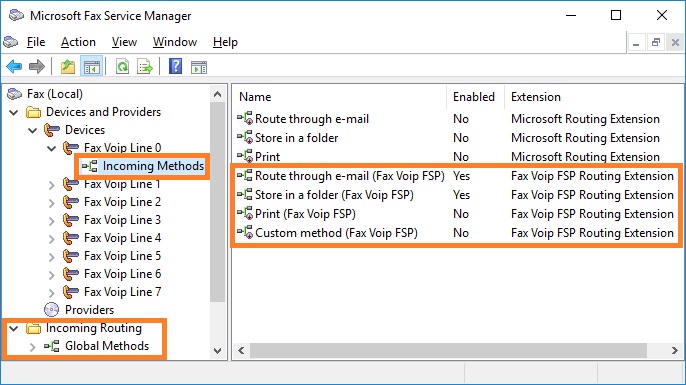Click the Devices and Providers folder icon

click(x=33, y=112)
